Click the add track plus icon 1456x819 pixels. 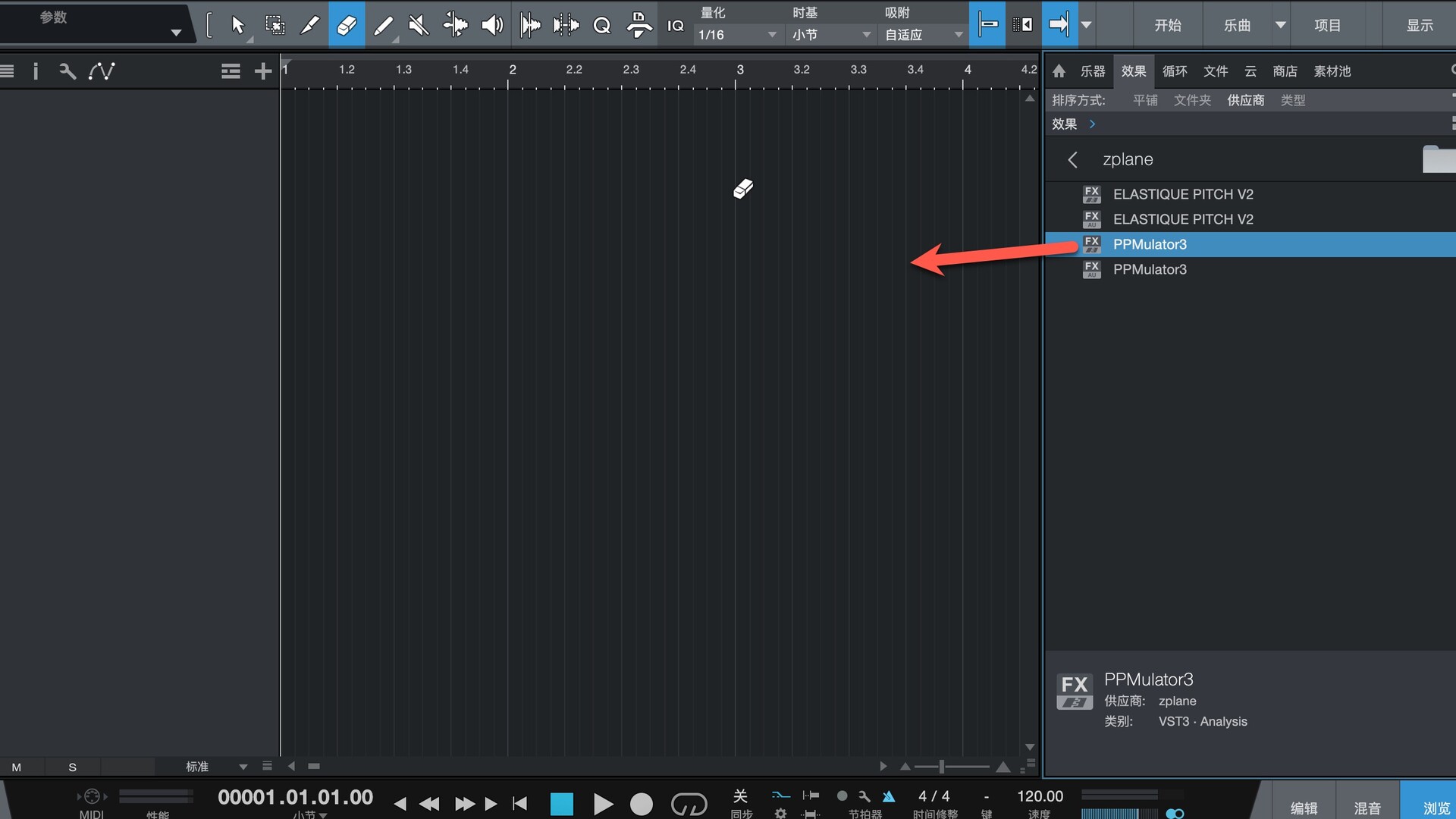point(262,71)
